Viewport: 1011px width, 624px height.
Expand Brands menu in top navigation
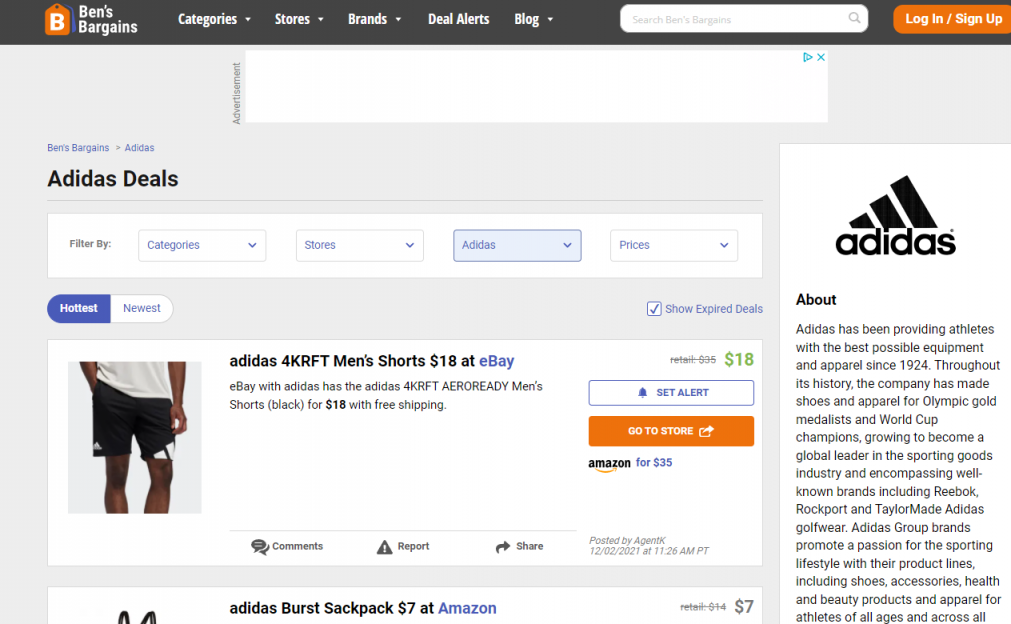point(375,19)
